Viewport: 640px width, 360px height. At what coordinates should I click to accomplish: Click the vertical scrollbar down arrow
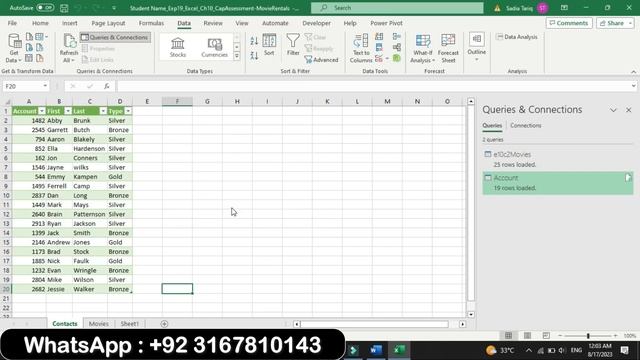coord(471,315)
